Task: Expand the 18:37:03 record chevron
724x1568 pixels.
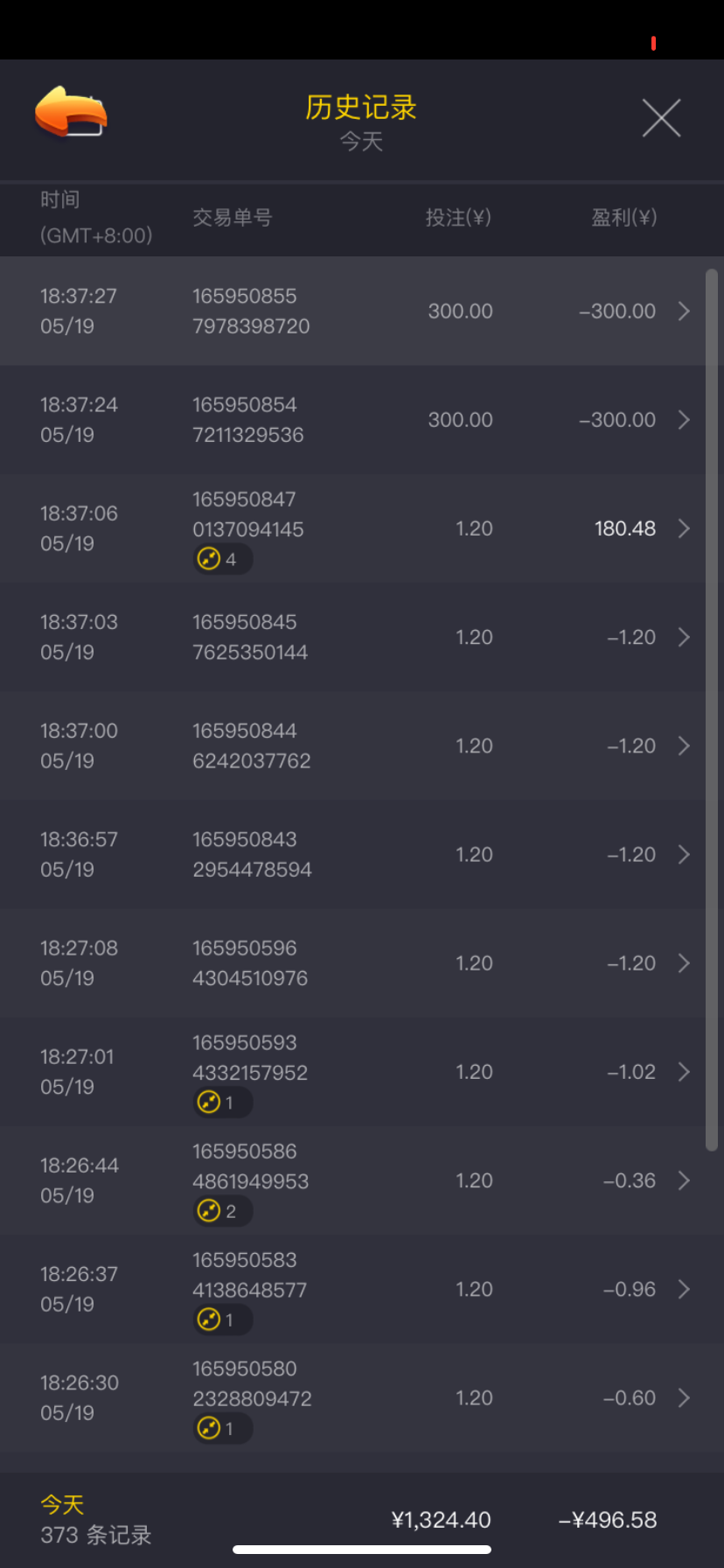Action: pyautogui.click(x=684, y=637)
